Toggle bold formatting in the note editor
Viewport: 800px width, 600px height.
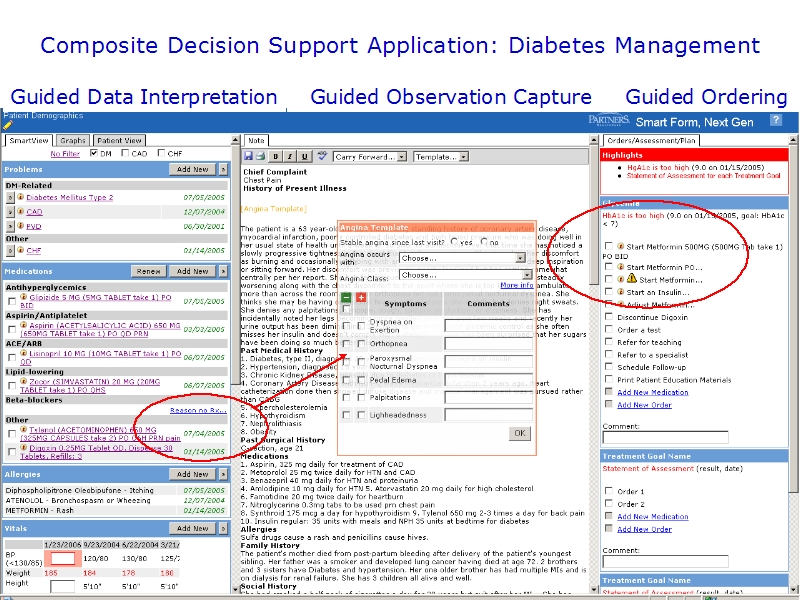click(276, 157)
